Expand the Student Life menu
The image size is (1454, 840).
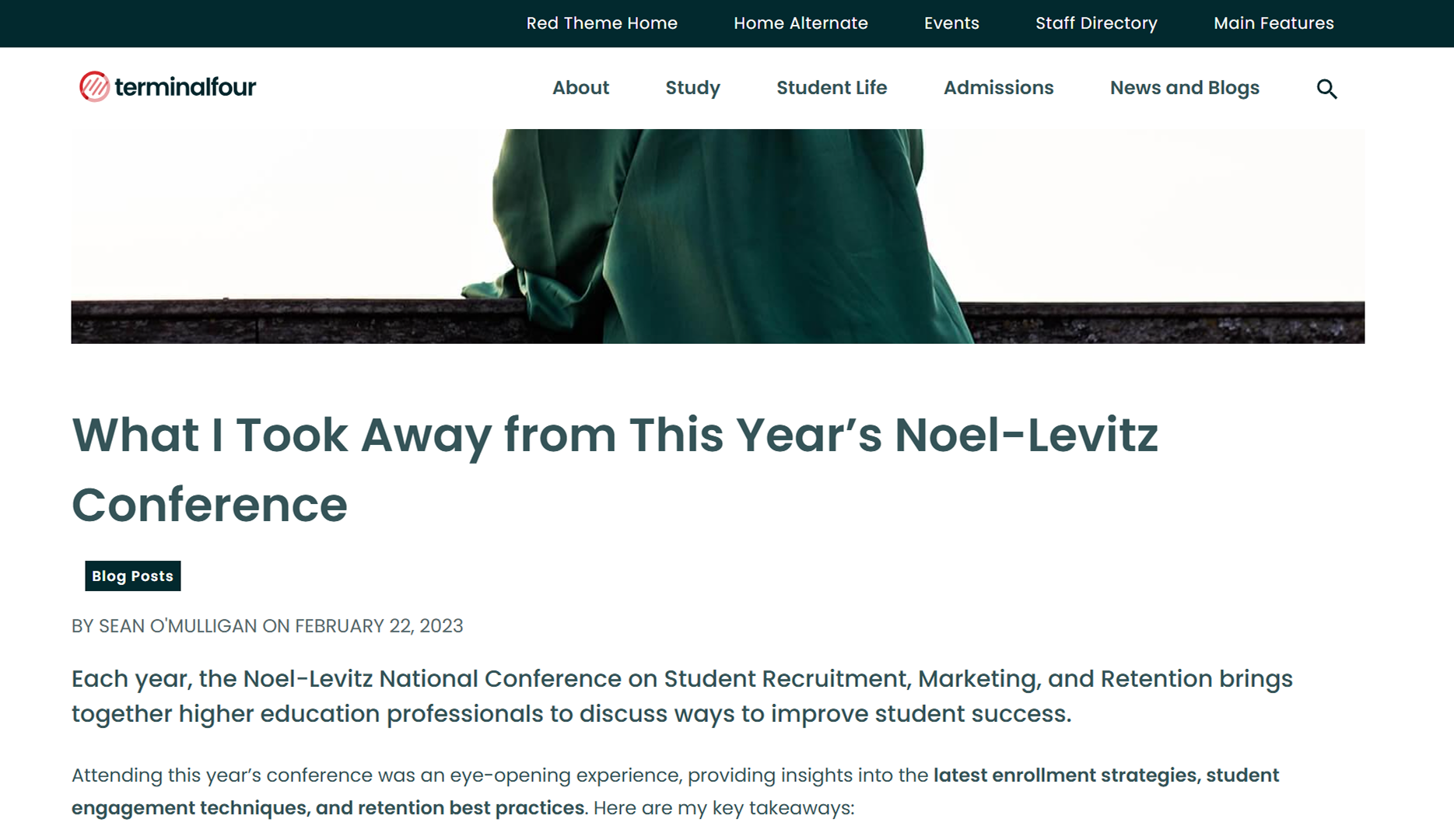[832, 88]
